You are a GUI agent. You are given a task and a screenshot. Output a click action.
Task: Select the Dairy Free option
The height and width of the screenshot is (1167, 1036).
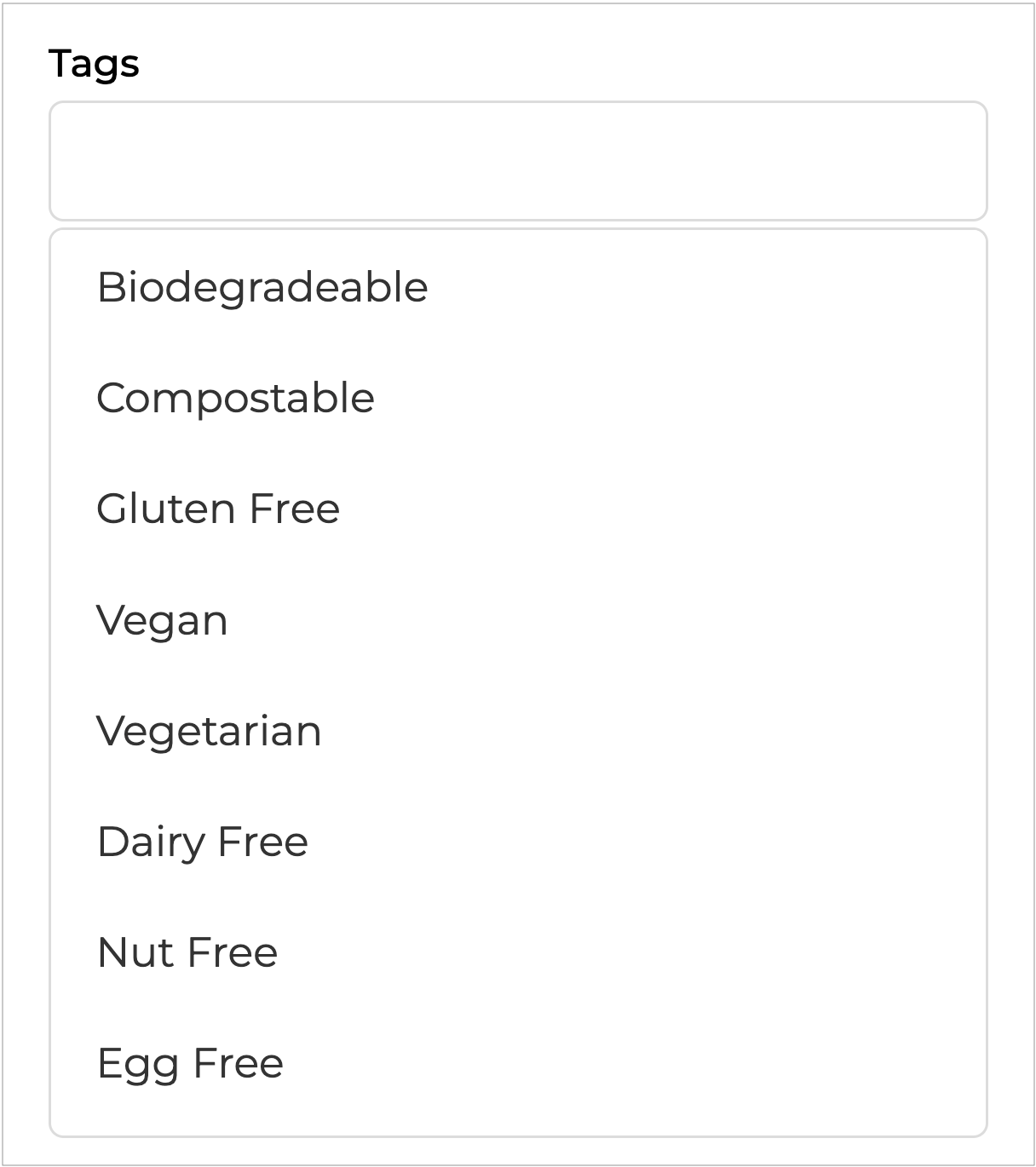point(203,842)
